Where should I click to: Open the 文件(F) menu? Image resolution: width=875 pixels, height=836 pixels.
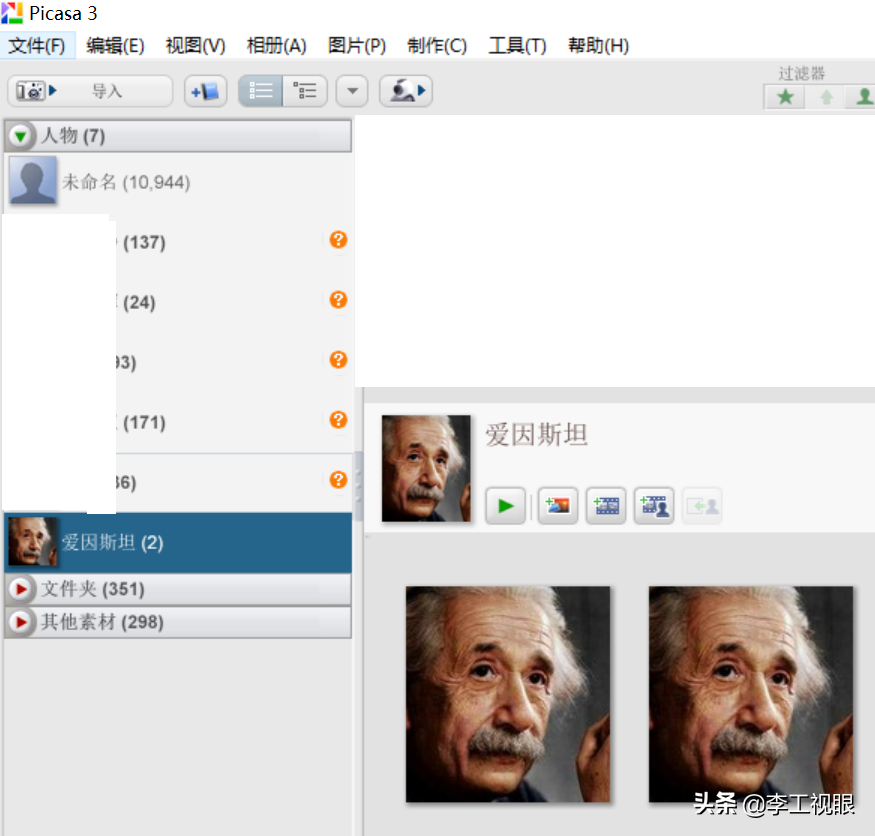[37, 46]
